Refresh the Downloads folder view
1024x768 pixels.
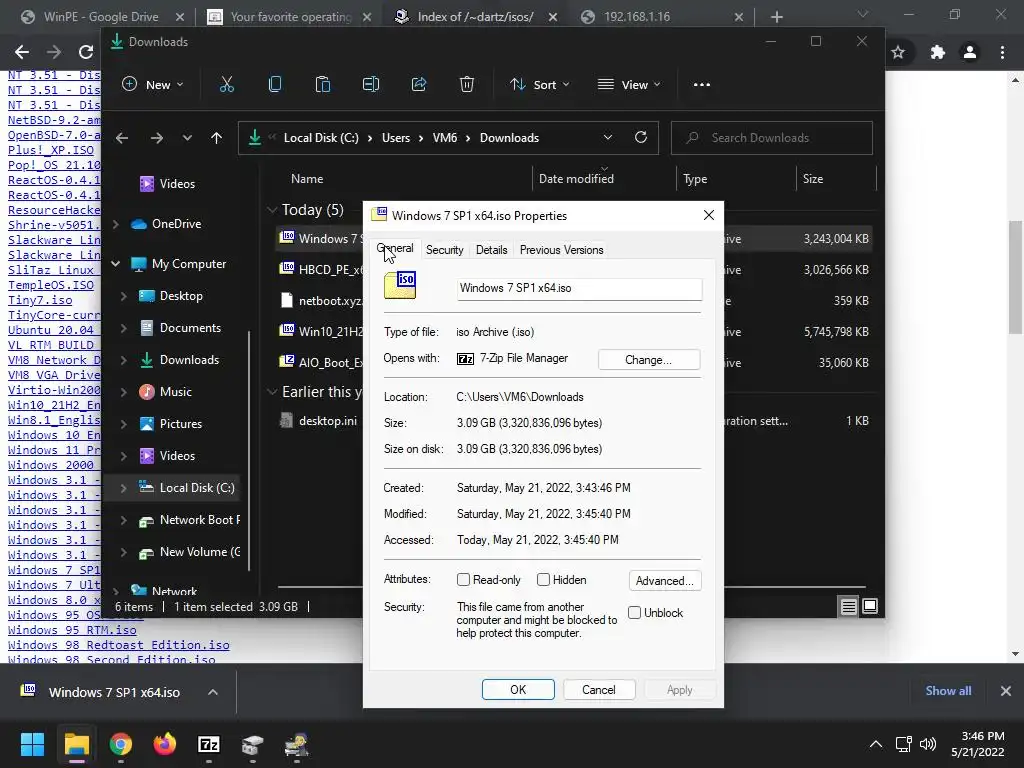tap(641, 137)
